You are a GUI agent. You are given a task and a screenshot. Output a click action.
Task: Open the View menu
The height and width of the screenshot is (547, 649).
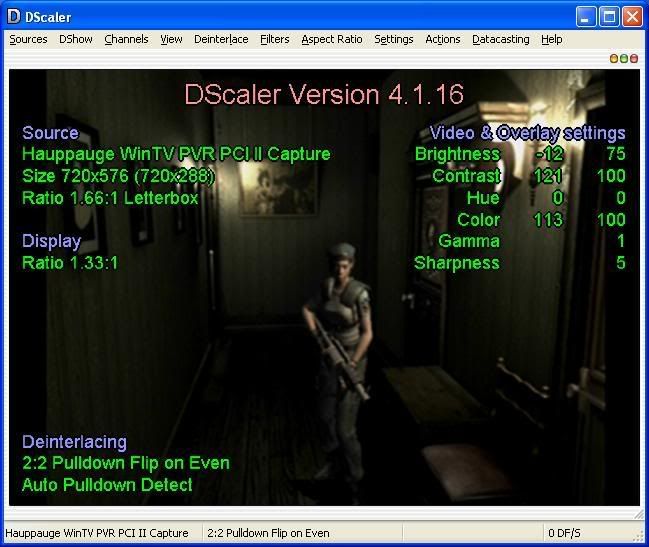(x=171, y=39)
